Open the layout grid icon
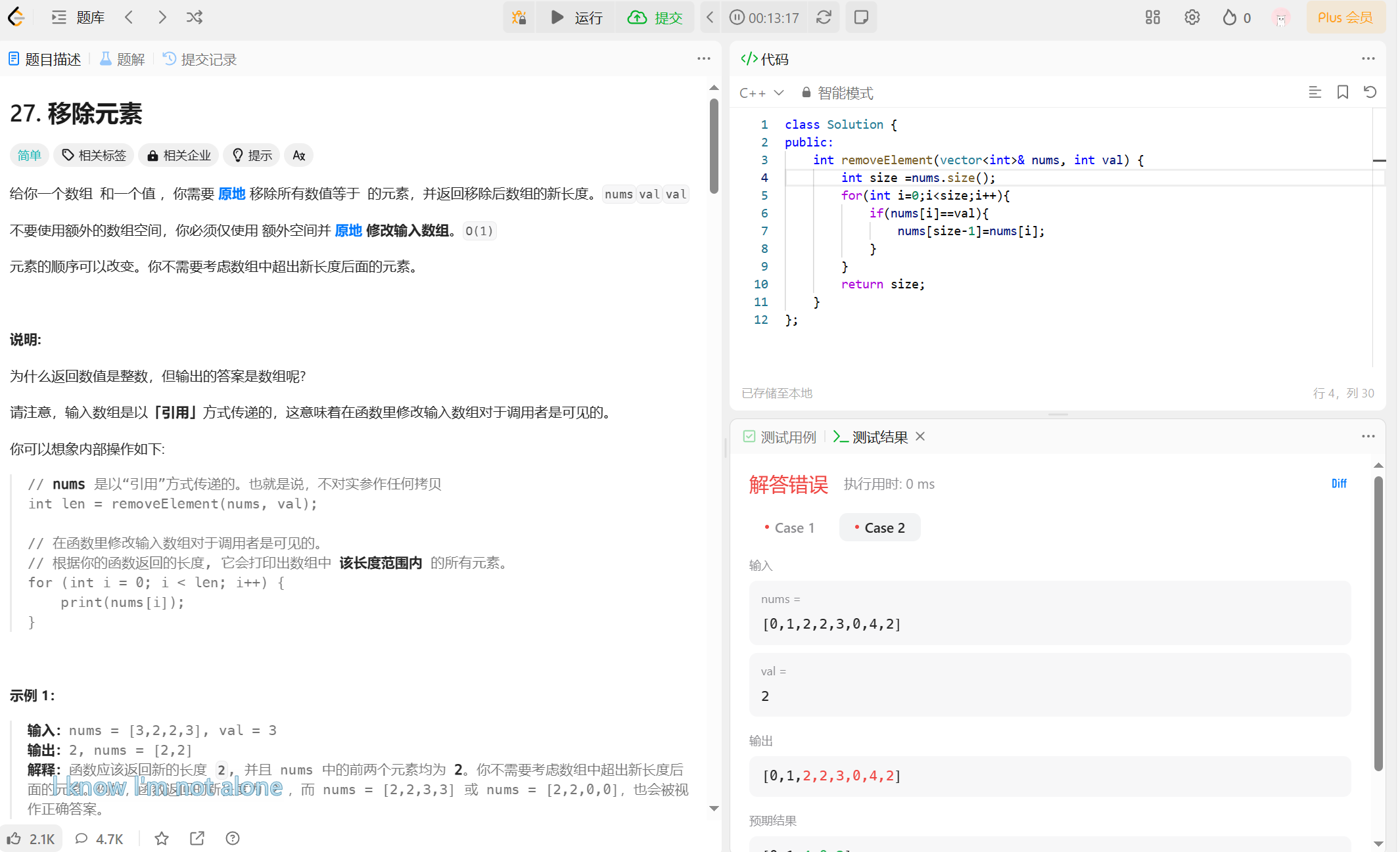Image resolution: width=1400 pixels, height=852 pixels. (x=1153, y=17)
